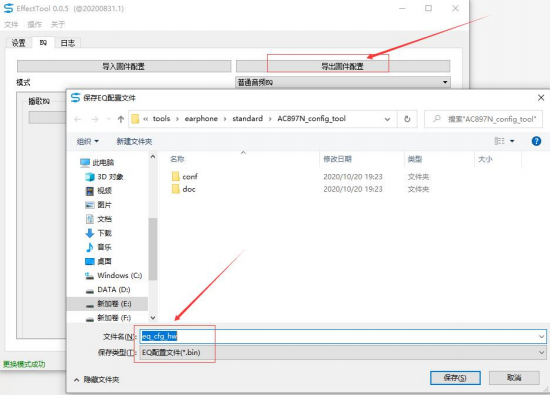
Task: Select the standard breadcrumb segment
Action: click(x=247, y=119)
